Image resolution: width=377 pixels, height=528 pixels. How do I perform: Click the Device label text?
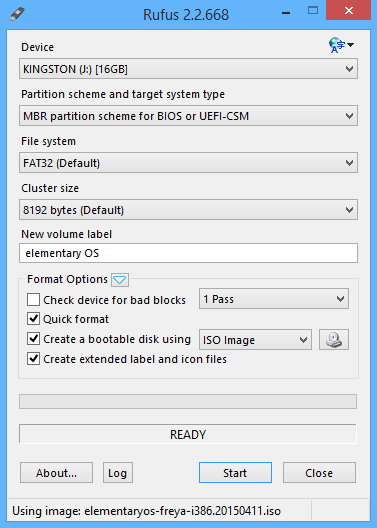click(x=37, y=47)
